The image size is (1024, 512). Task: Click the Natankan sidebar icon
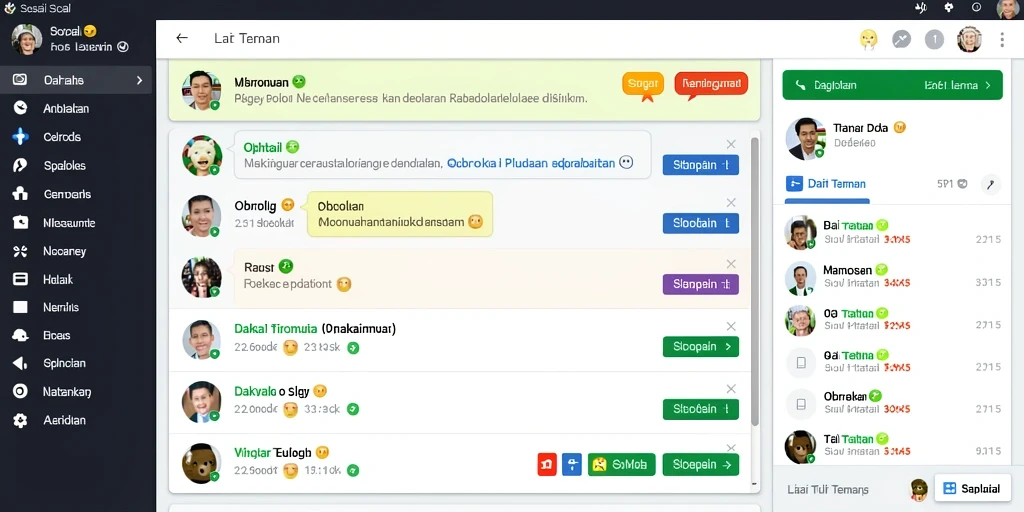pyautogui.click(x=20, y=391)
